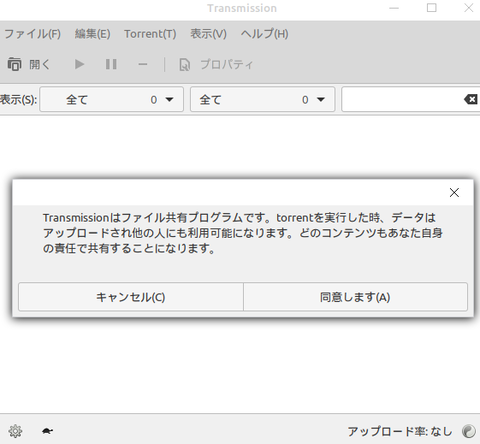Open torrent プロパティ properties

click(x=216, y=64)
